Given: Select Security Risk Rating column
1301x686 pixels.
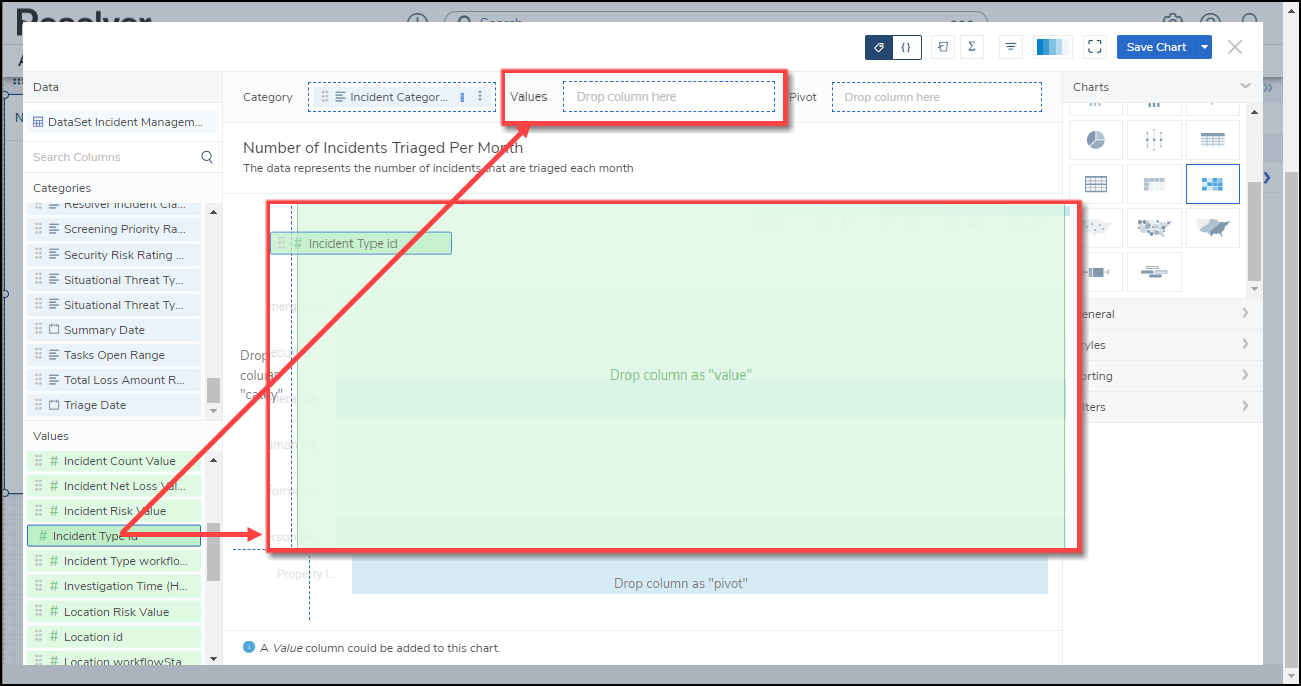Looking at the screenshot, I should (x=114, y=255).
